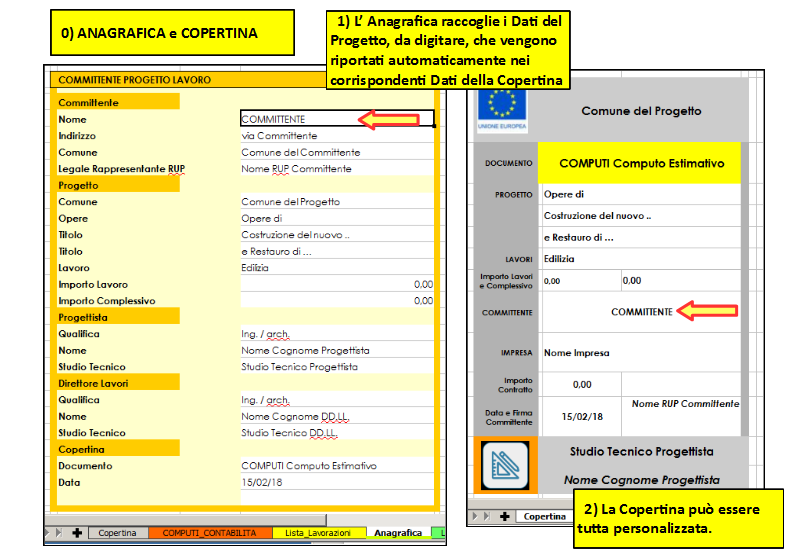Click the centered COMMITTENTE value on Copertina
Screen dimensions: 793x559
(x=642, y=312)
